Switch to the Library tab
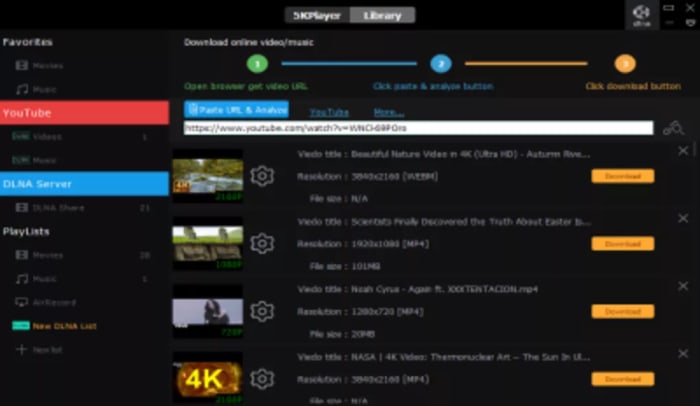This screenshot has height=406, width=700. point(382,15)
